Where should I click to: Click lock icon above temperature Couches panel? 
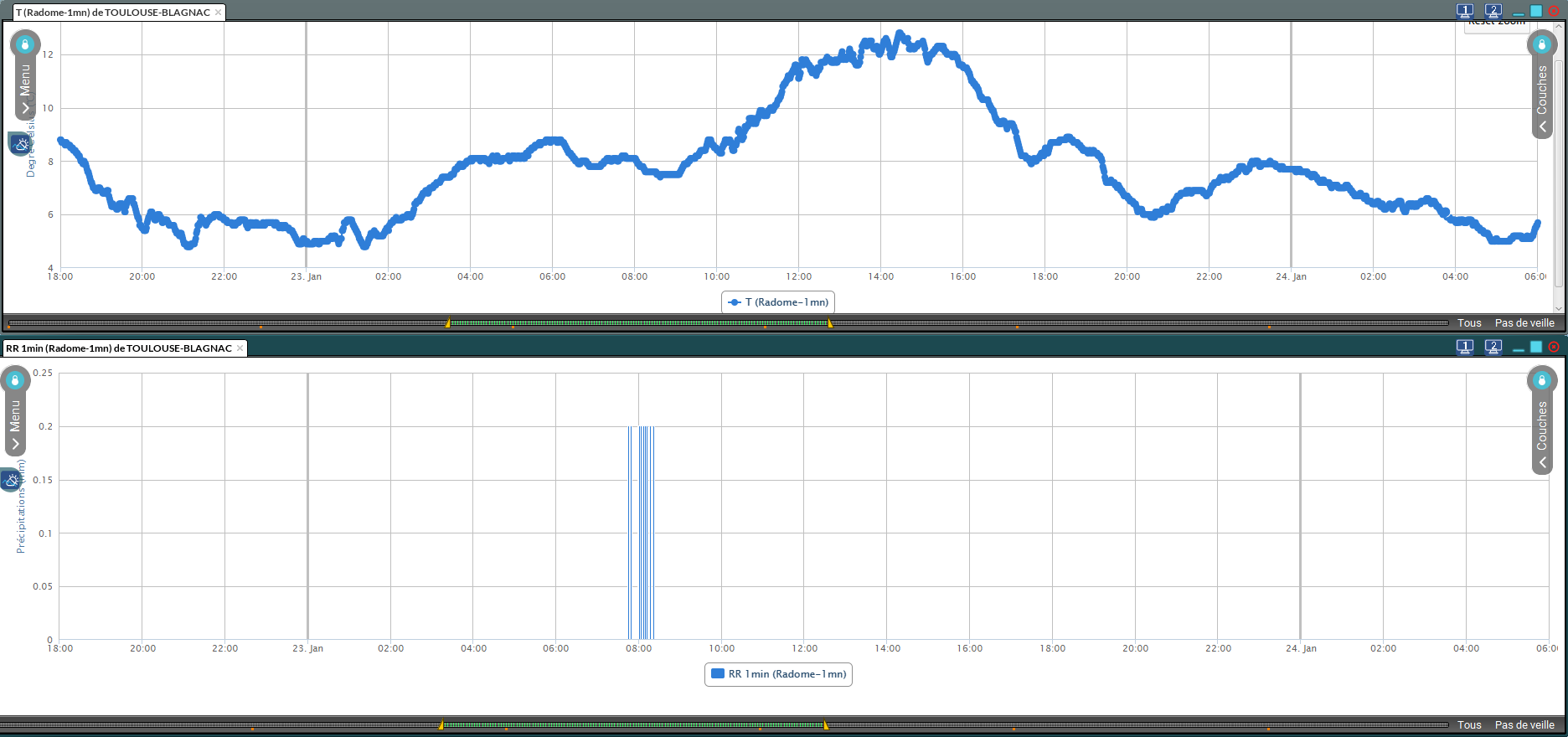click(x=1541, y=44)
